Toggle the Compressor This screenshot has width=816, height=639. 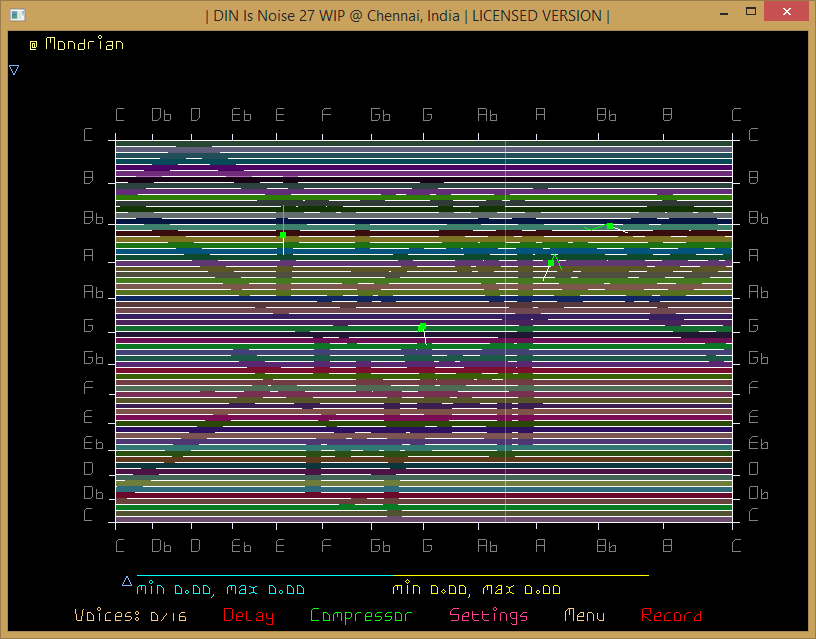pos(361,616)
